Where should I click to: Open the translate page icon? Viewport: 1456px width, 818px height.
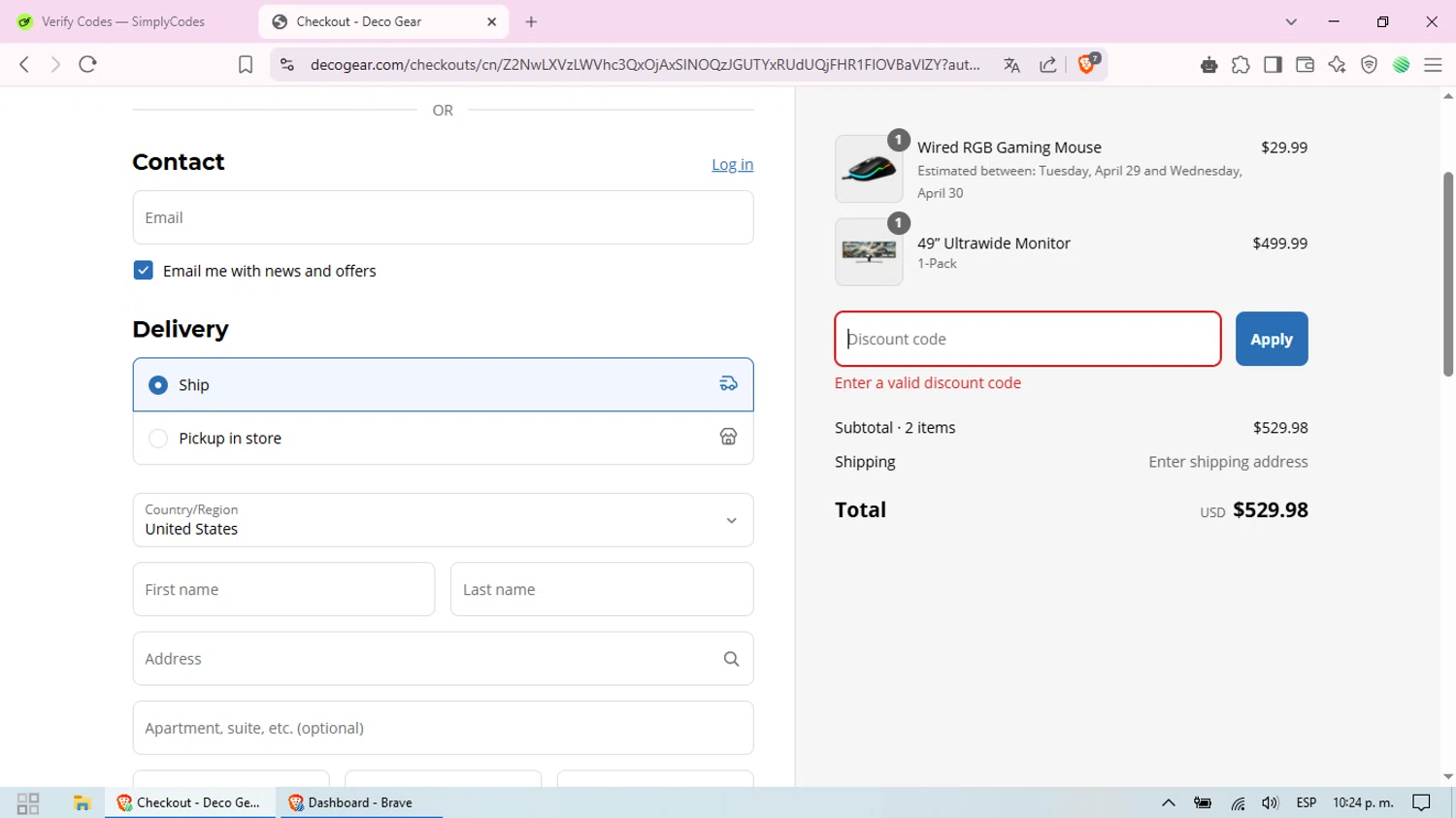coord(1011,65)
